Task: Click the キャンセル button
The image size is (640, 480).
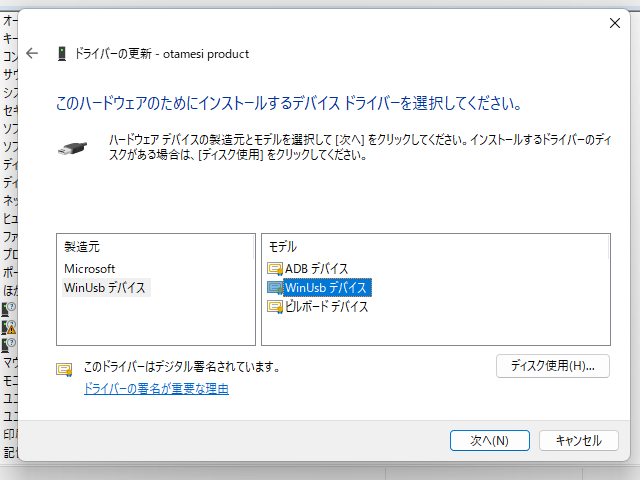Action: click(578, 440)
